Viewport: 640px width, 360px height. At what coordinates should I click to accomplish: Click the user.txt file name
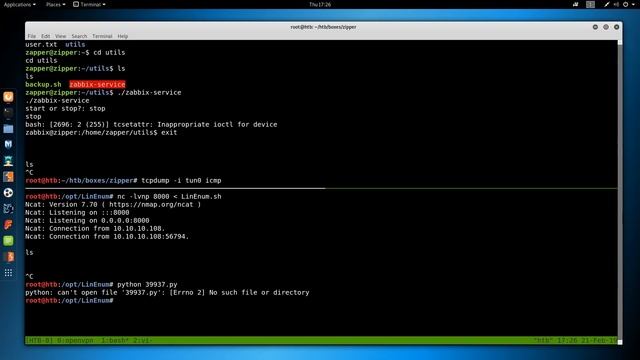pos(41,44)
